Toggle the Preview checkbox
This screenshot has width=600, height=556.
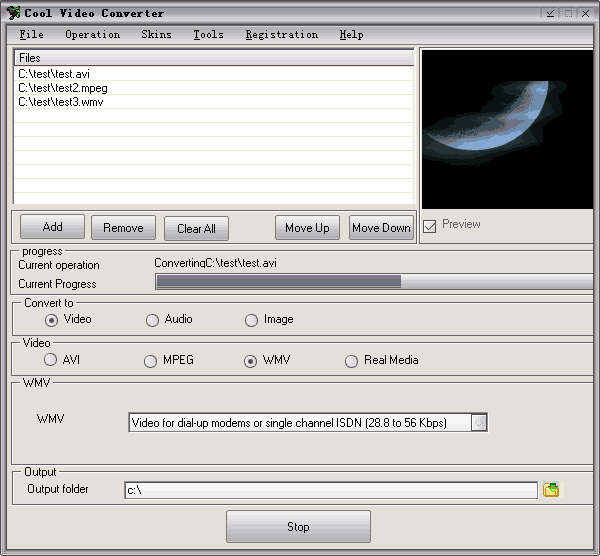[429, 225]
